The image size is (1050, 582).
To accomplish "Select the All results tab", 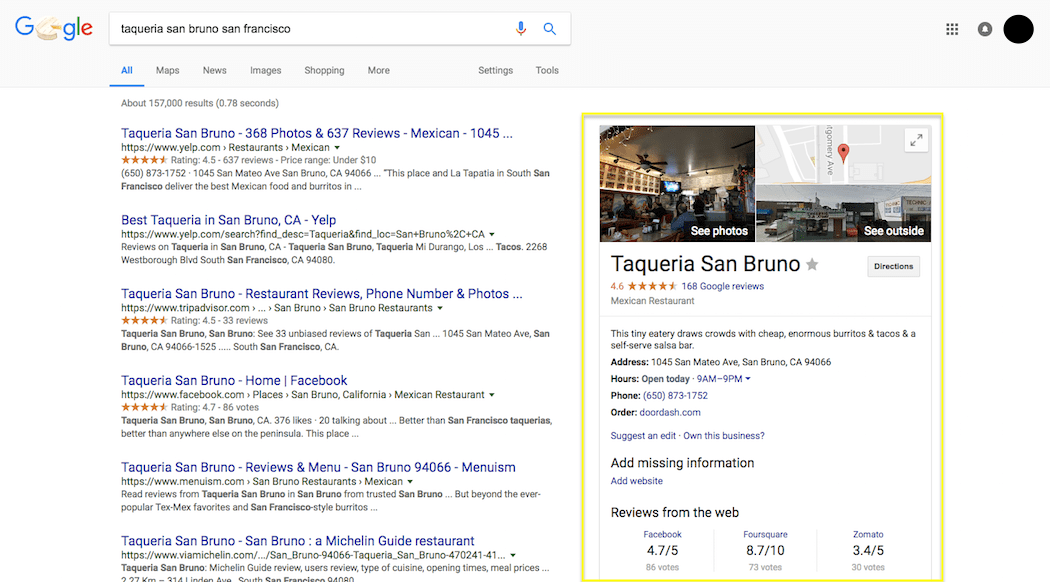I will [x=127, y=70].
